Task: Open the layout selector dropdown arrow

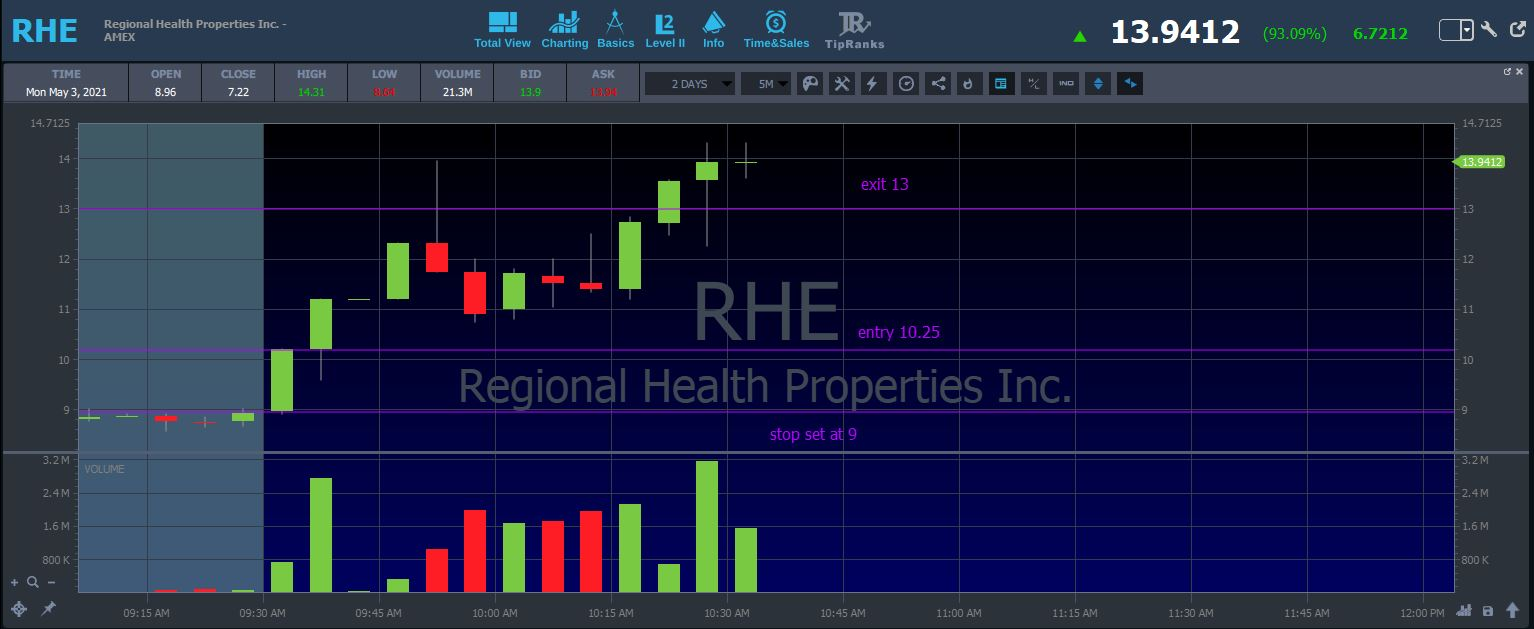Action: [1467, 31]
